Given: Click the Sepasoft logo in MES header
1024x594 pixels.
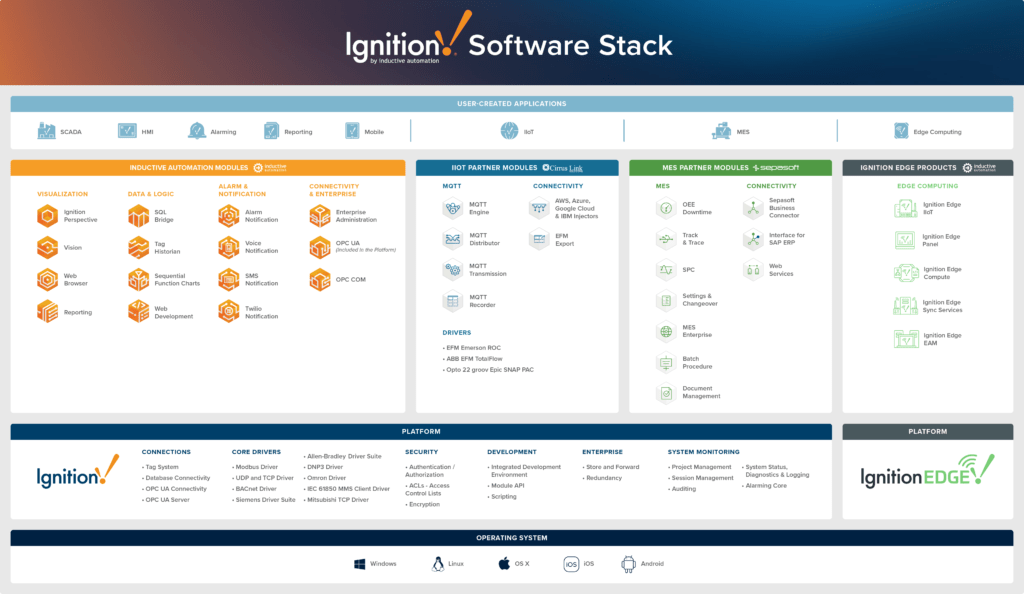Looking at the screenshot, I should 776,168.
